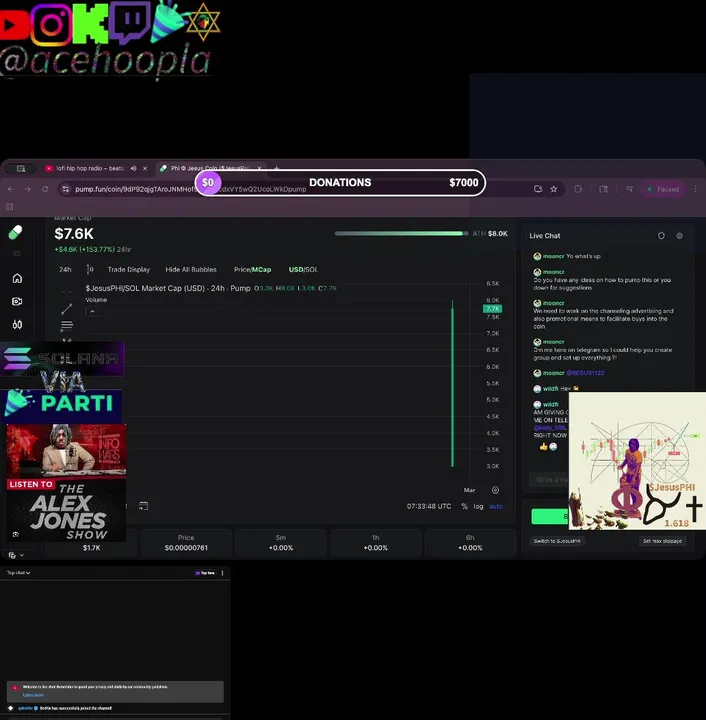Open the side panel icon in the browser toolbar
Viewport: 706px width, 720px height.
(x=604, y=189)
